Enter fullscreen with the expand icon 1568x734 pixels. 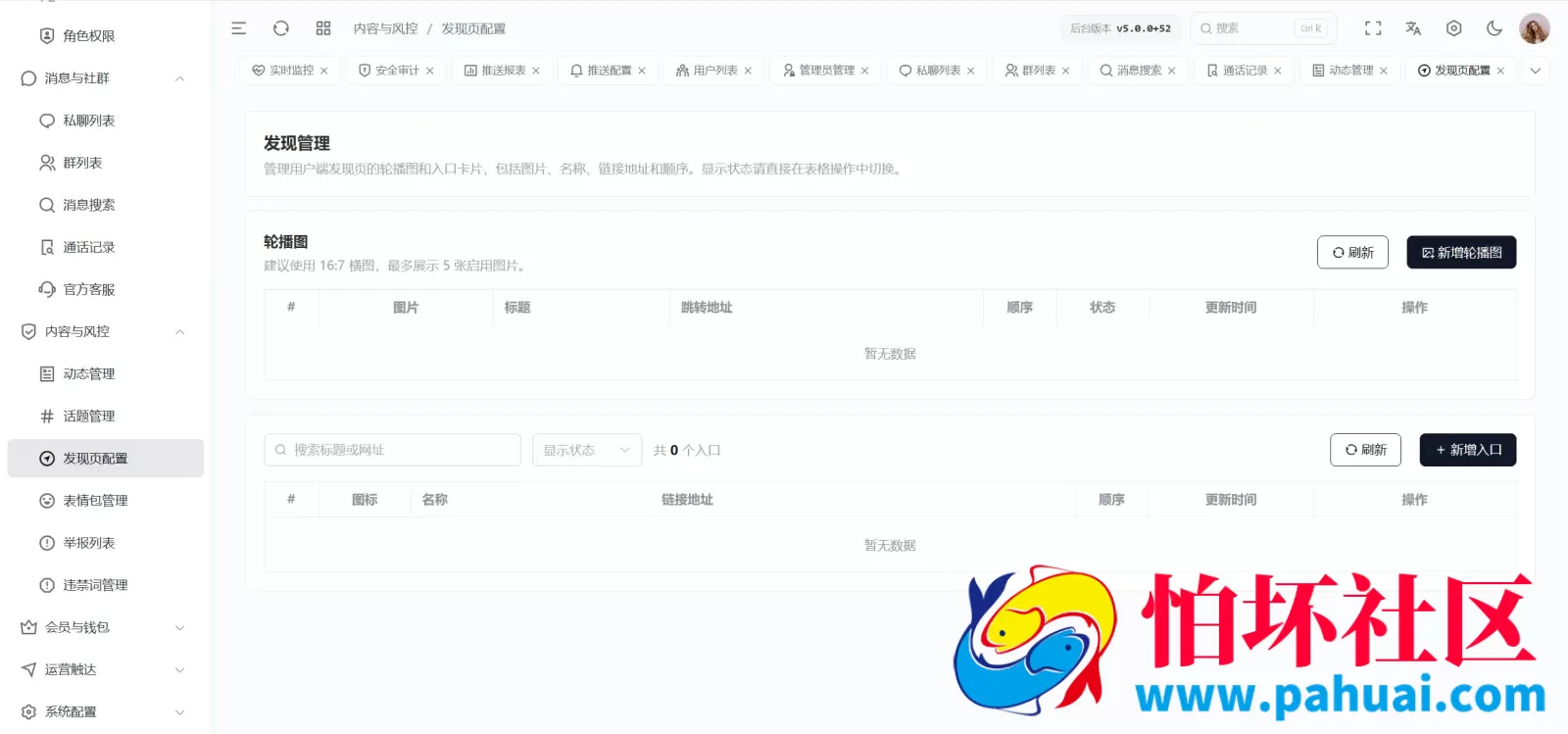(1373, 28)
